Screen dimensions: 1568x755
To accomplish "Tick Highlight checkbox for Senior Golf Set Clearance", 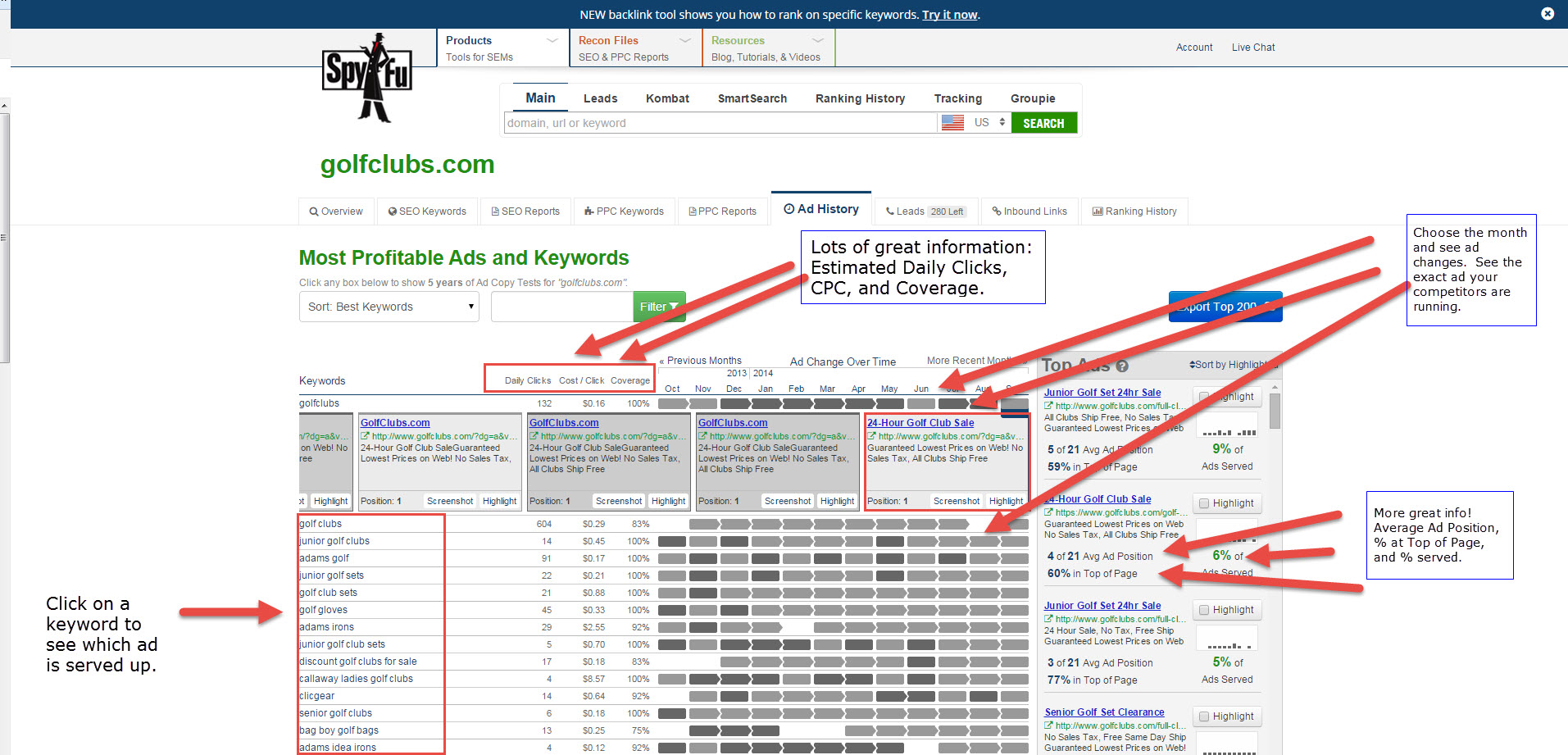I will [1204, 716].
